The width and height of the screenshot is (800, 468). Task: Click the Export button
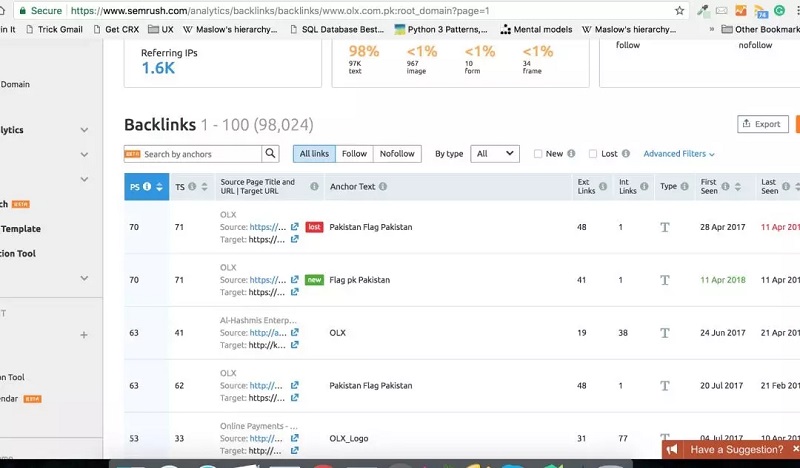click(763, 124)
